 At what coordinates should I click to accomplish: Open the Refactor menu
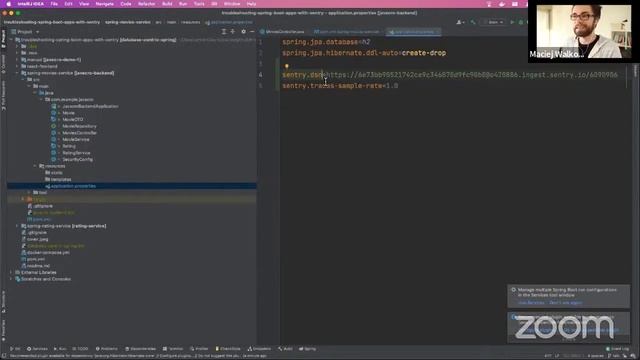(147, 4)
